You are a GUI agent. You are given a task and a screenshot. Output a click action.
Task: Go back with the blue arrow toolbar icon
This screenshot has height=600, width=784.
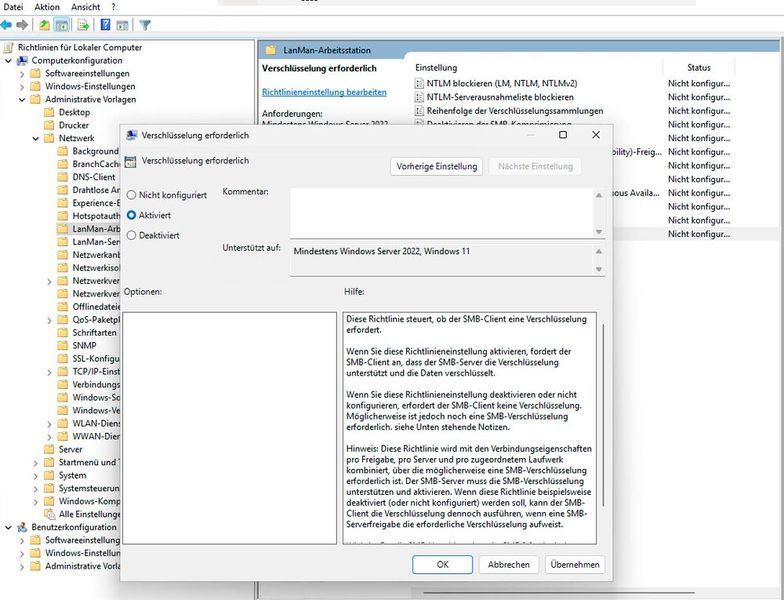point(6,24)
